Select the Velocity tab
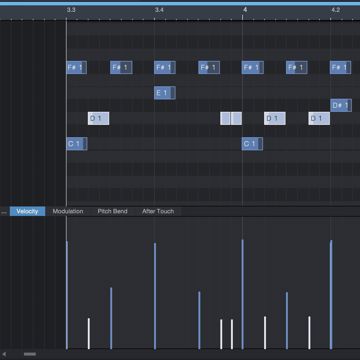The image size is (360, 360). coord(27,211)
